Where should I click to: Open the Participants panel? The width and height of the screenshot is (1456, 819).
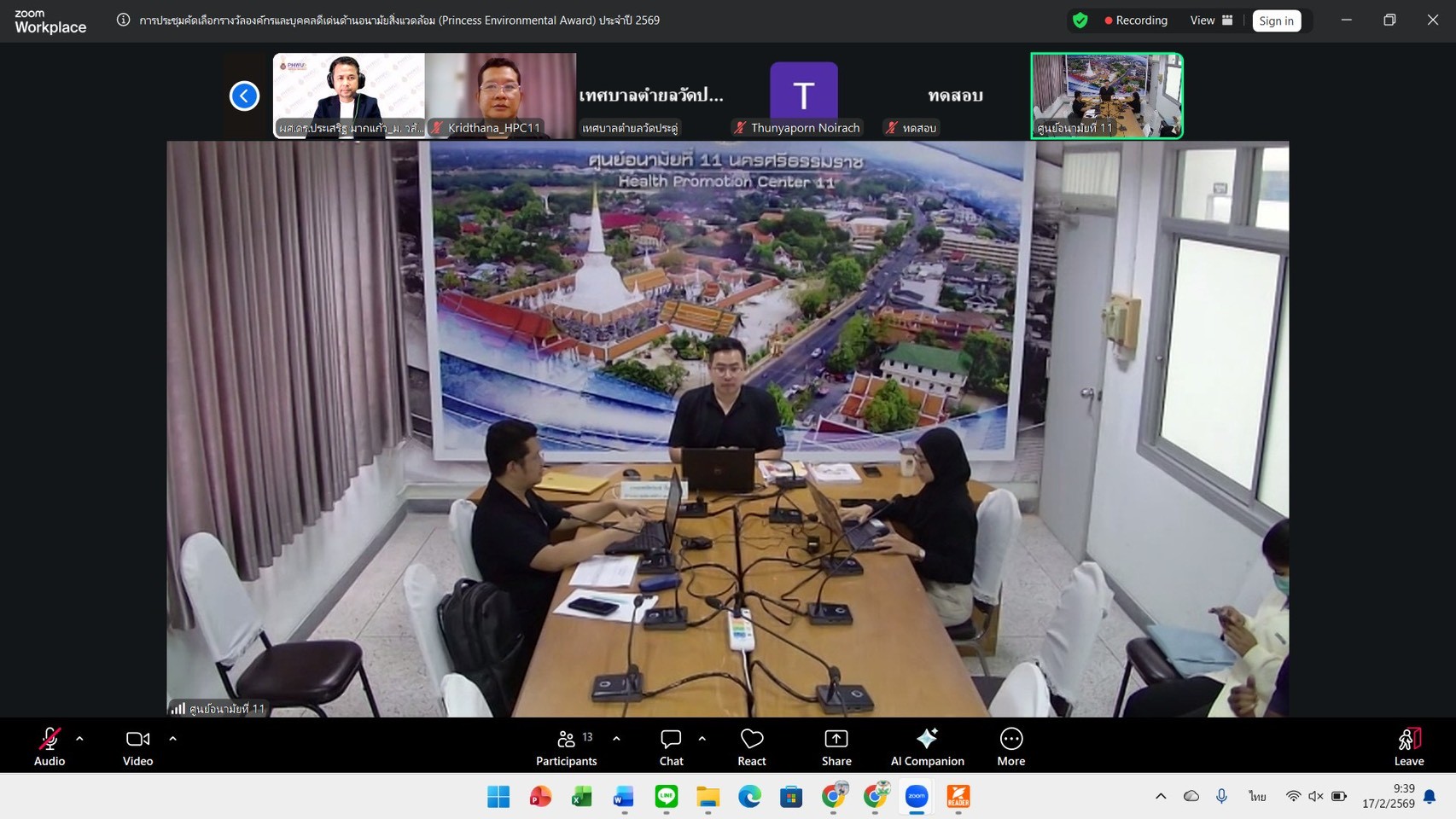(x=566, y=746)
